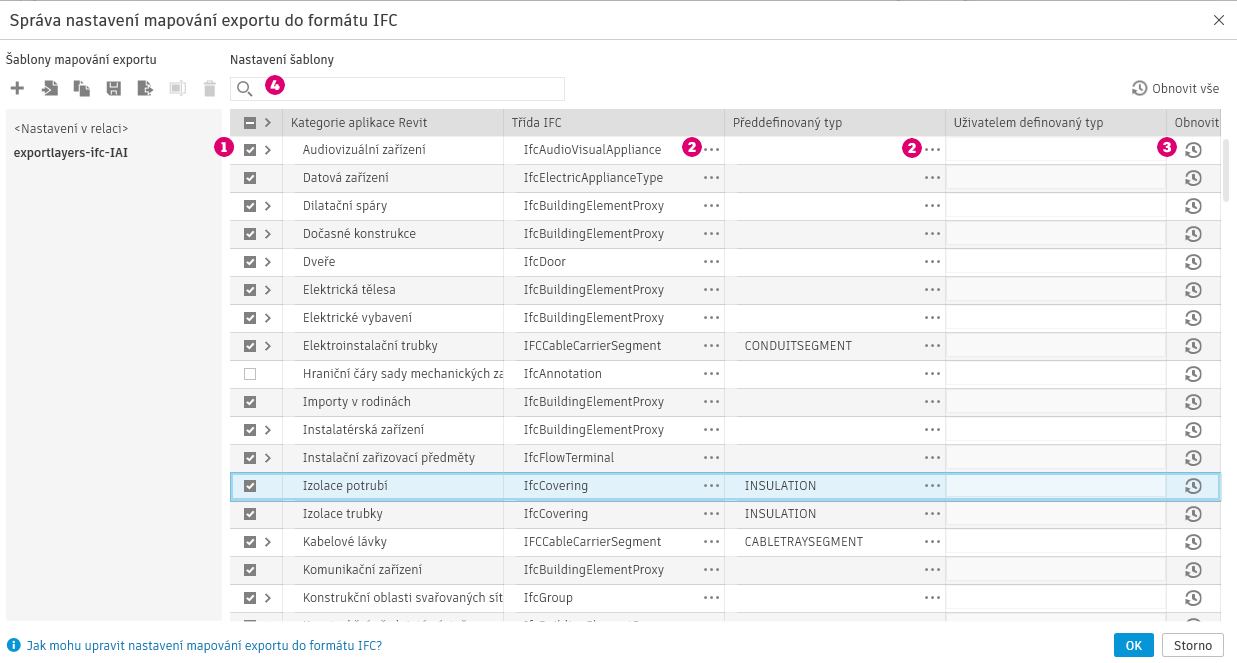Enable the Hraniční čáry category checkbox

pyautogui.click(x=250, y=374)
